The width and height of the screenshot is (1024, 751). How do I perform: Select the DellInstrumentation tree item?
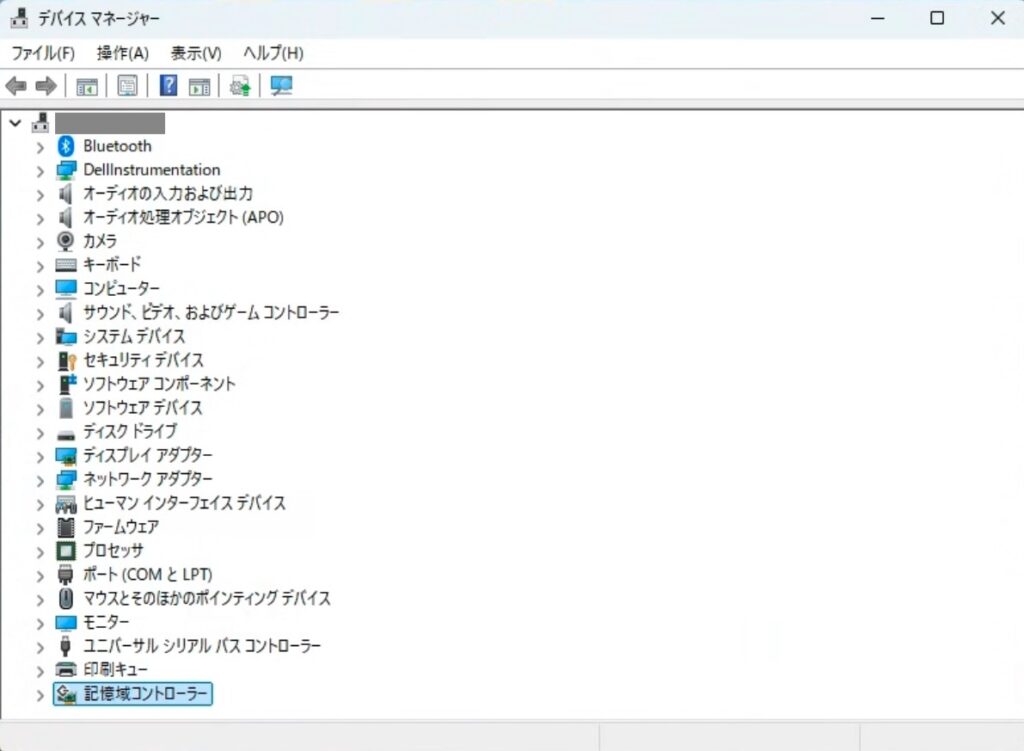coord(151,170)
